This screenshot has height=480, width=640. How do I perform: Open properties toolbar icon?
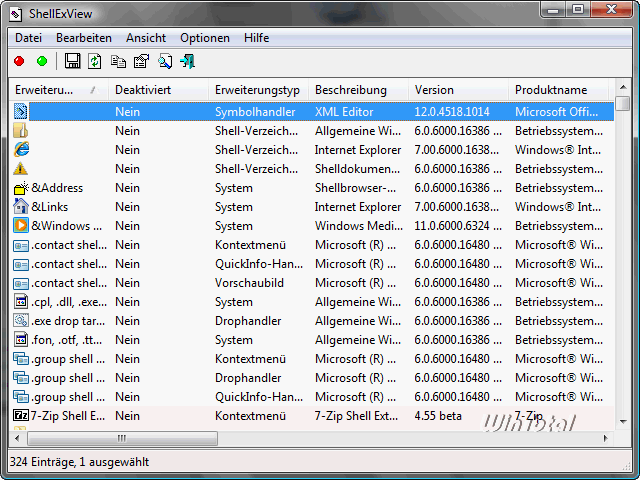tap(142, 61)
